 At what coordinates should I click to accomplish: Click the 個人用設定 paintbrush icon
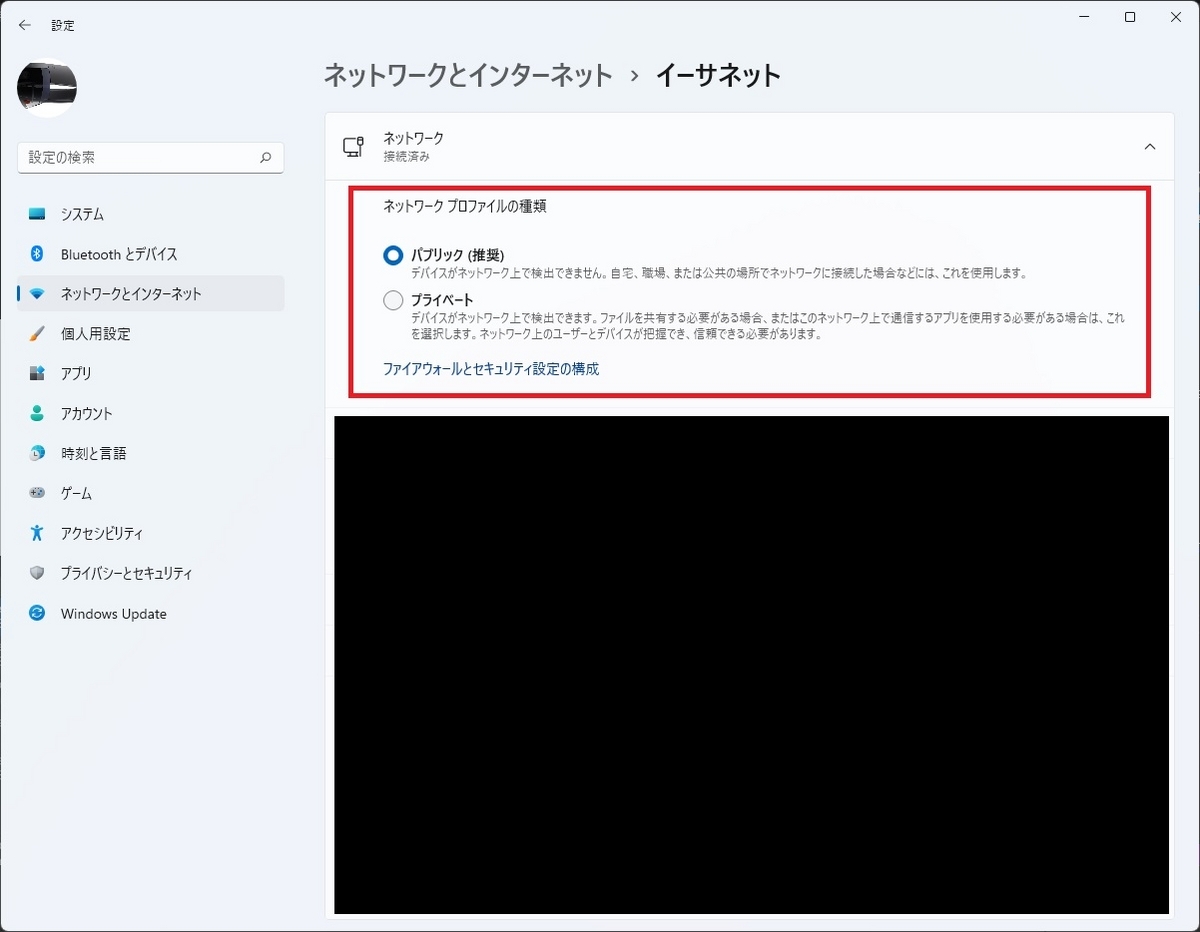[x=37, y=334]
